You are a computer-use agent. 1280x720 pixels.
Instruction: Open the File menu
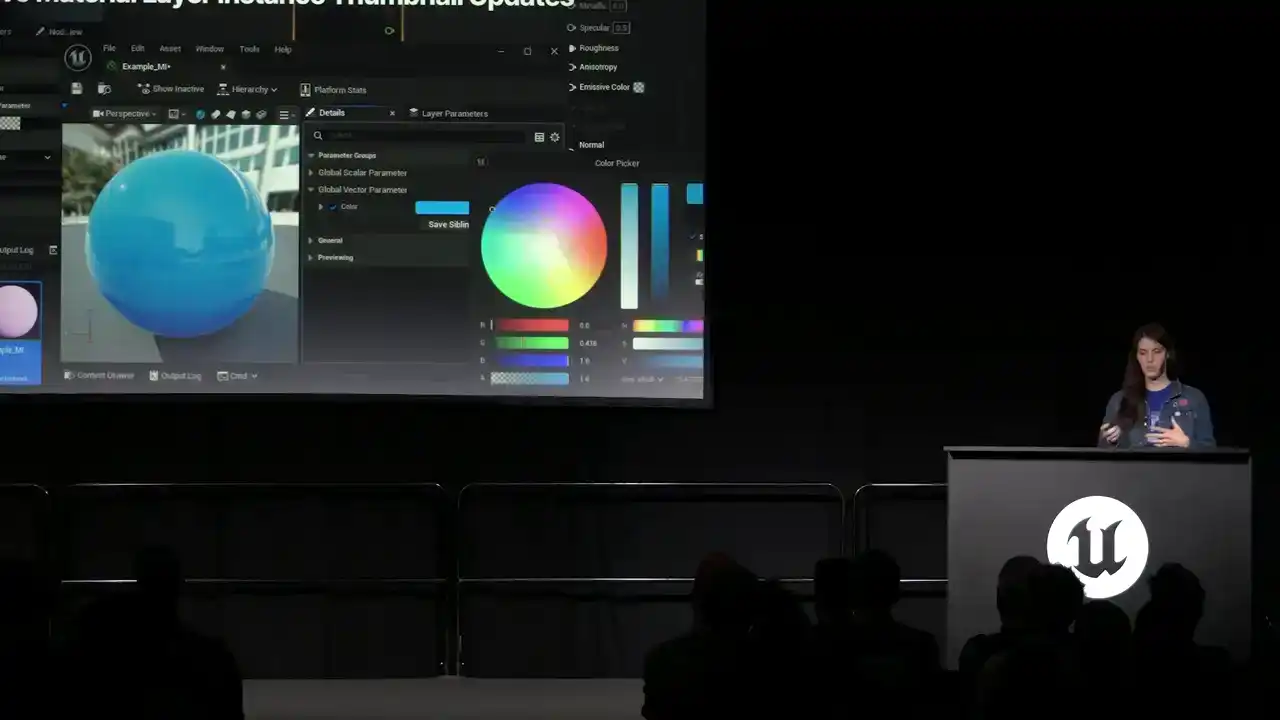coord(109,49)
